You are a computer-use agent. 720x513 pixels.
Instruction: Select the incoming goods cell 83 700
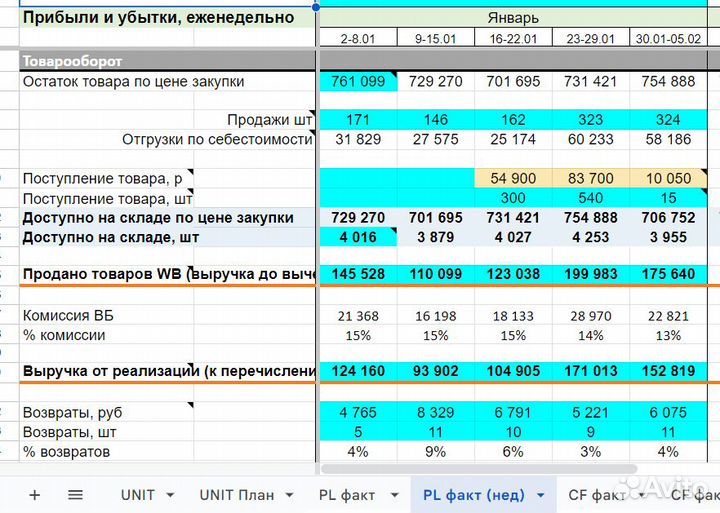point(590,178)
